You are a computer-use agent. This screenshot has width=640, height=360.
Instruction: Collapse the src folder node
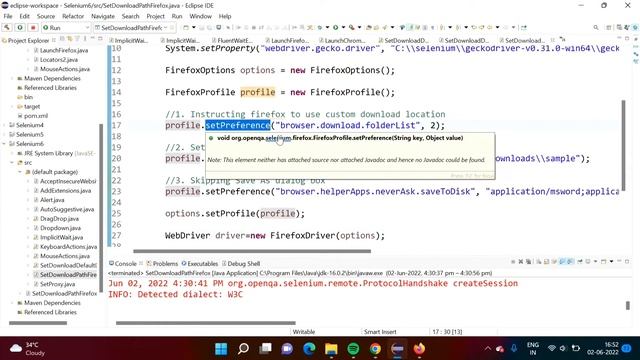[12, 162]
